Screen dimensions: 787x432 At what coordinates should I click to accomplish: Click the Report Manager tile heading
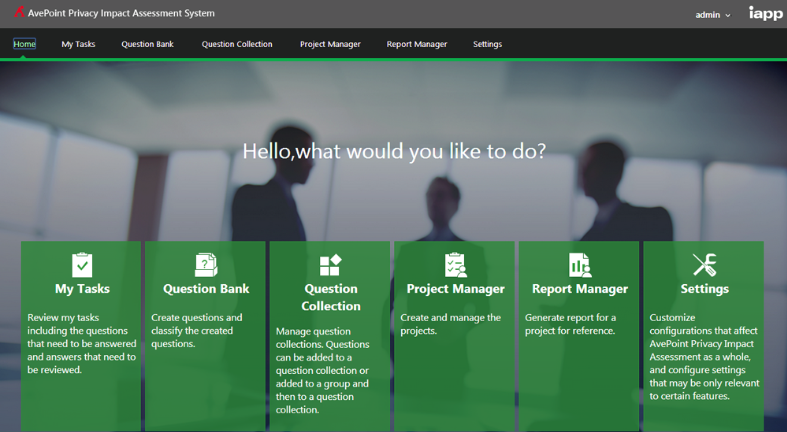pyautogui.click(x=579, y=289)
